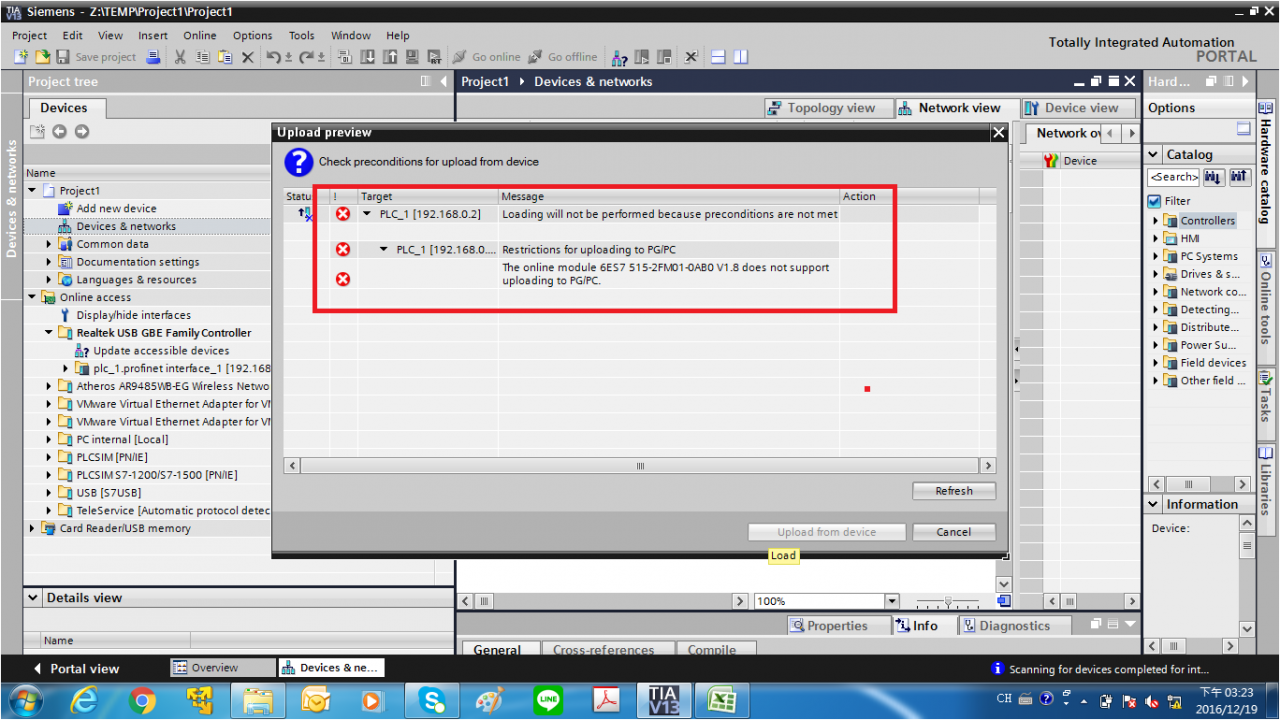Switch to the Topology view tab
This screenshot has height=720, width=1280.
click(x=821, y=108)
